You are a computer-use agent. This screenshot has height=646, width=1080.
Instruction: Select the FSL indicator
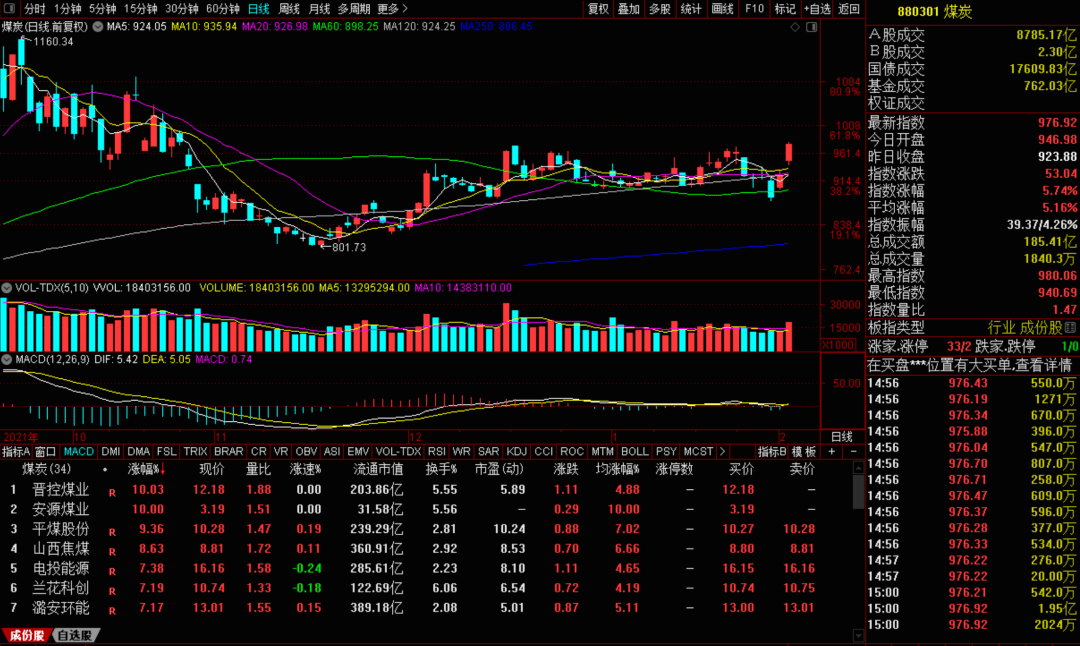click(x=166, y=452)
